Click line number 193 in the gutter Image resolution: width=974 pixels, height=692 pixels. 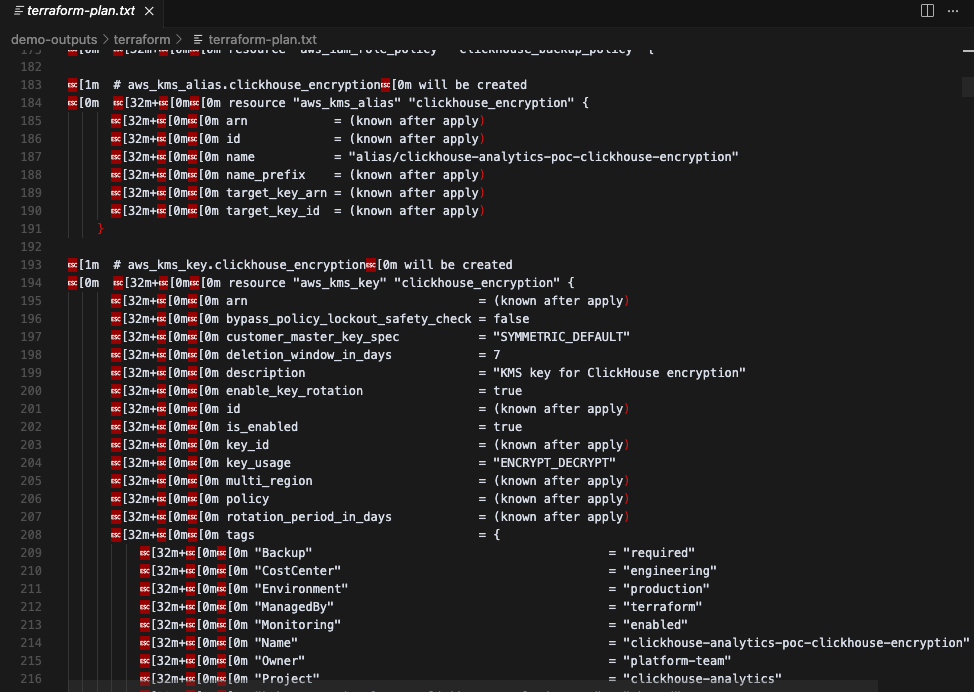(x=31, y=265)
